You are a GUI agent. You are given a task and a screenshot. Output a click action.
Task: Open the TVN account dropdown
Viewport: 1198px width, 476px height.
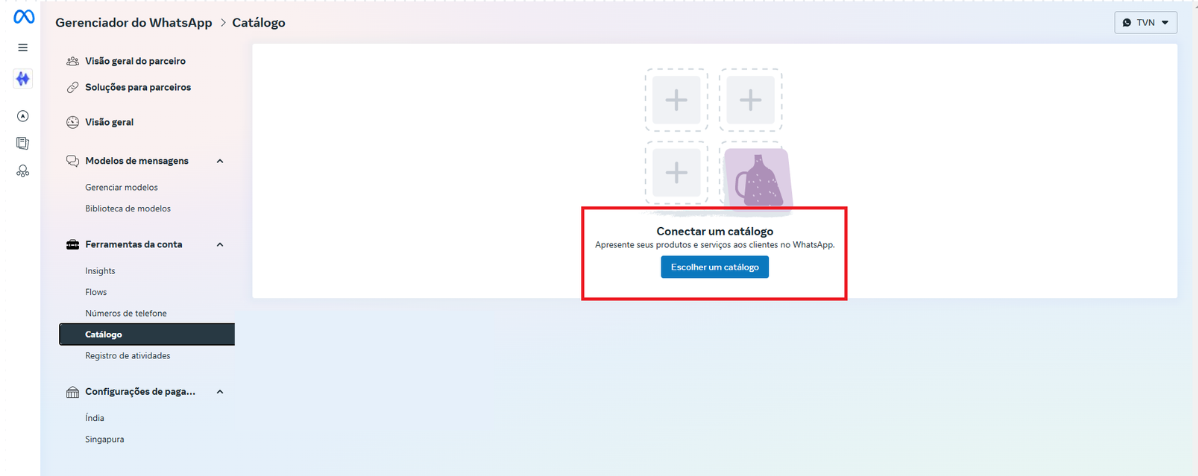tap(1145, 23)
